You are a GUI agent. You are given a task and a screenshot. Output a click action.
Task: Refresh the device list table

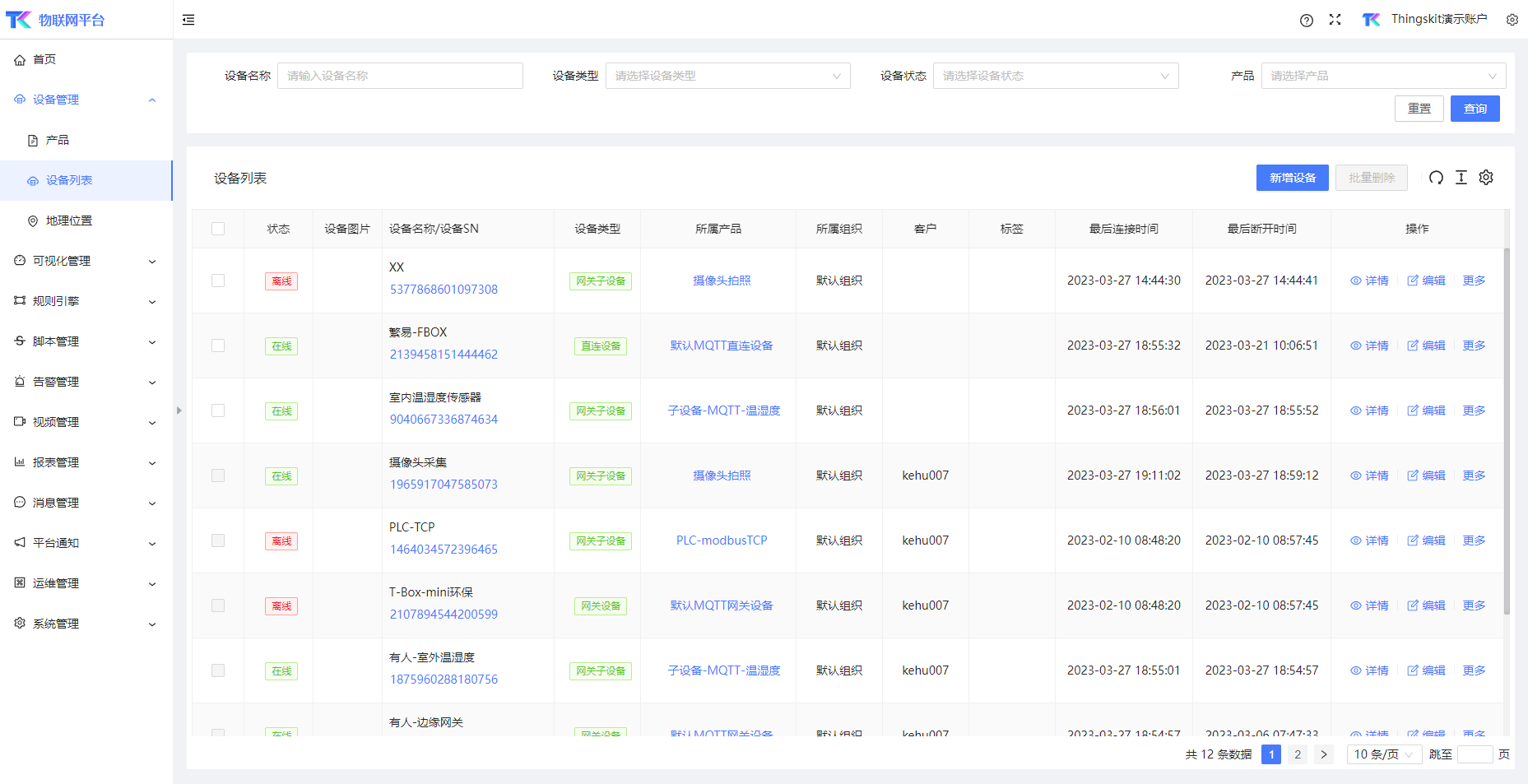pyautogui.click(x=1436, y=178)
